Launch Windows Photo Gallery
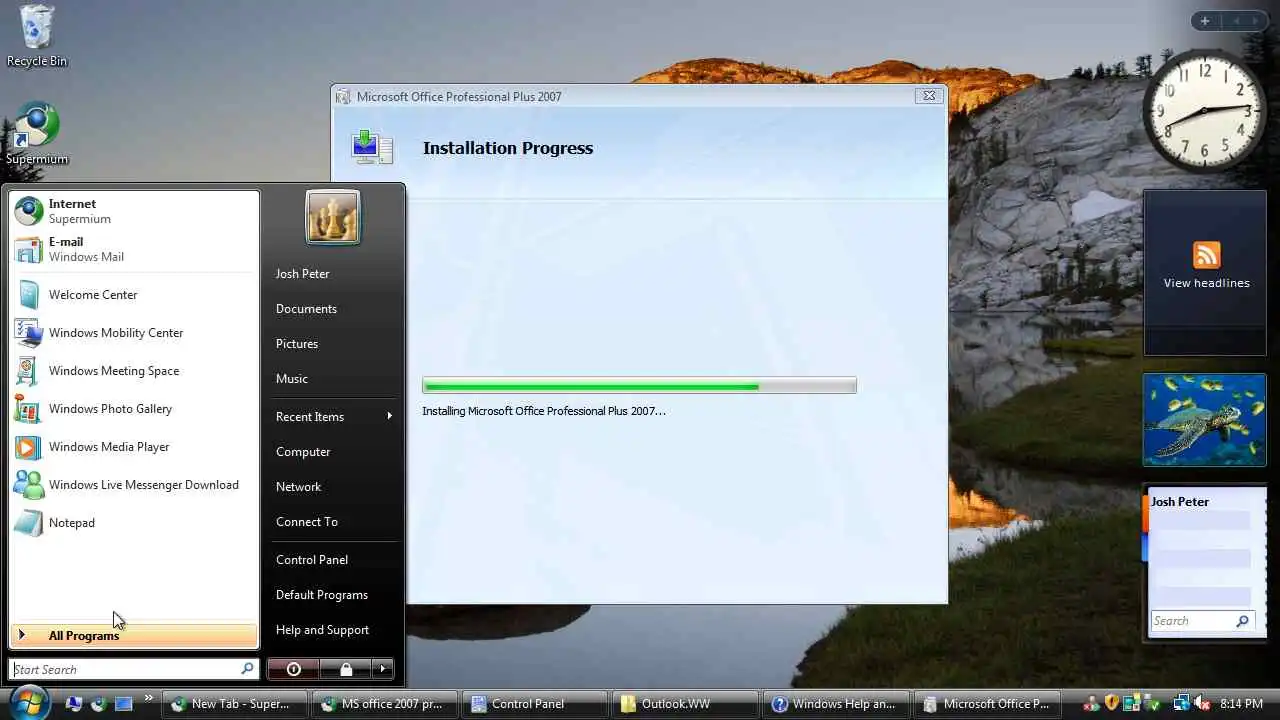The height and width of the screenshot is (720, 1280). click(x=134, y=409)
